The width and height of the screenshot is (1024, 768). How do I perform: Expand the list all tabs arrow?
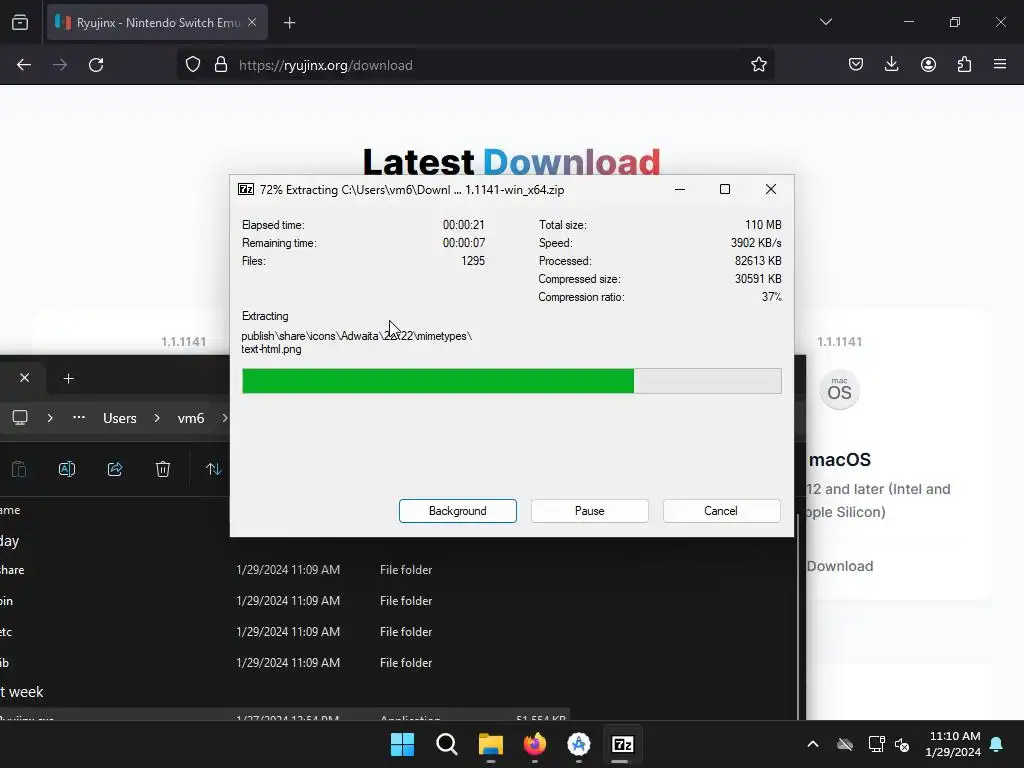825,22
